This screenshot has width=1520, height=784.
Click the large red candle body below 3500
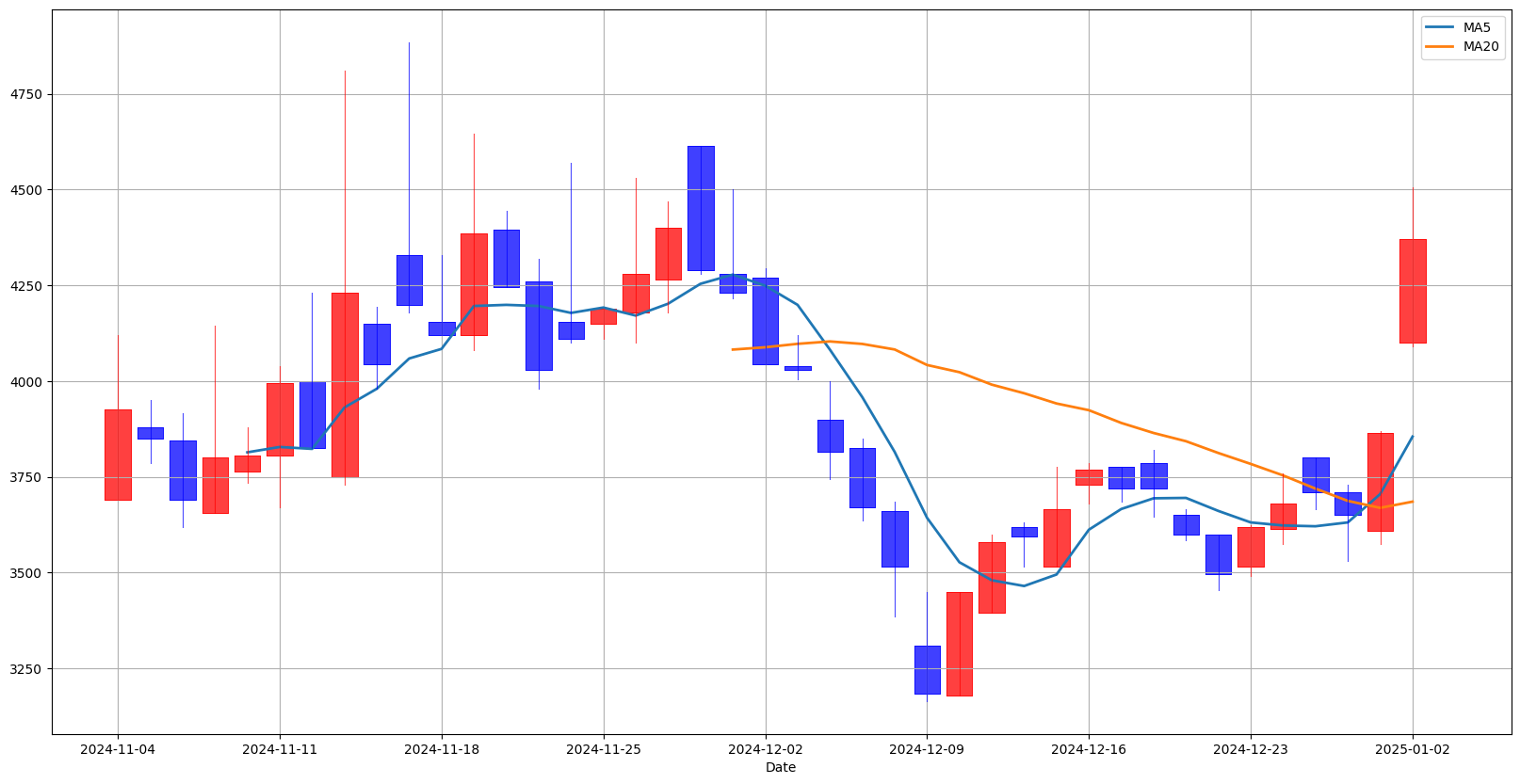click(959, 644)
